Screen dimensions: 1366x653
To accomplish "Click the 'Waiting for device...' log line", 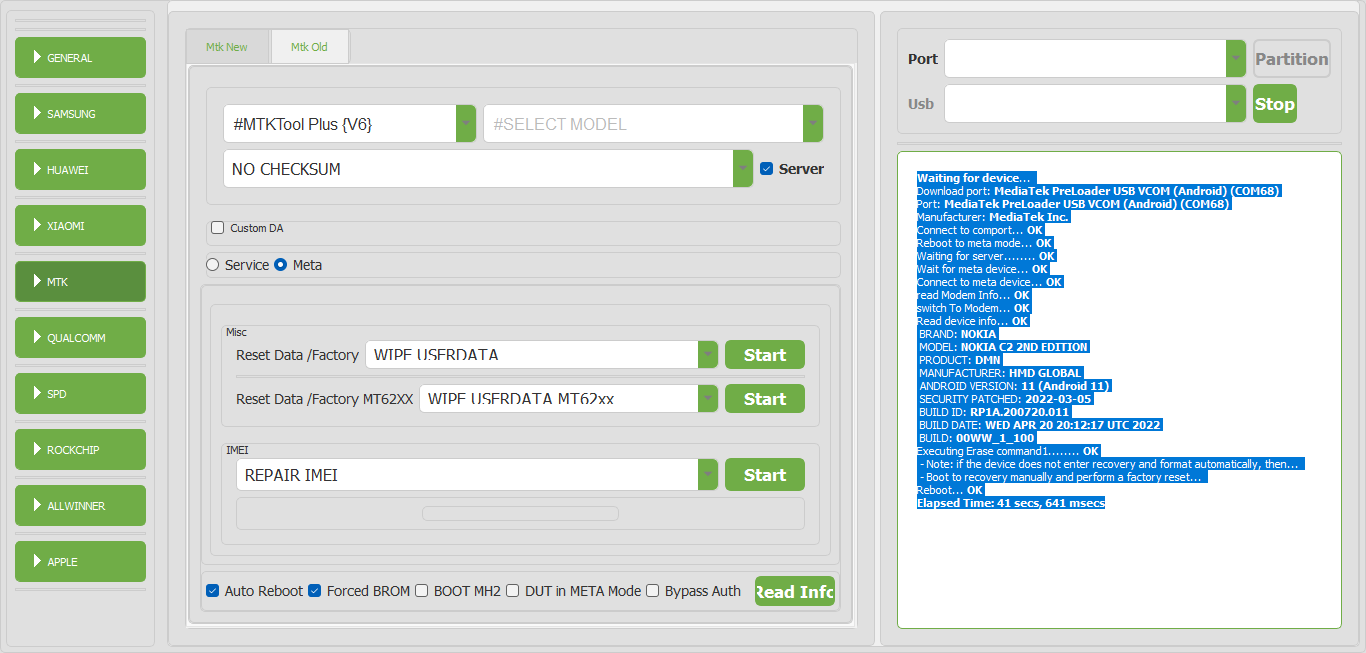I will coord(974,178).
